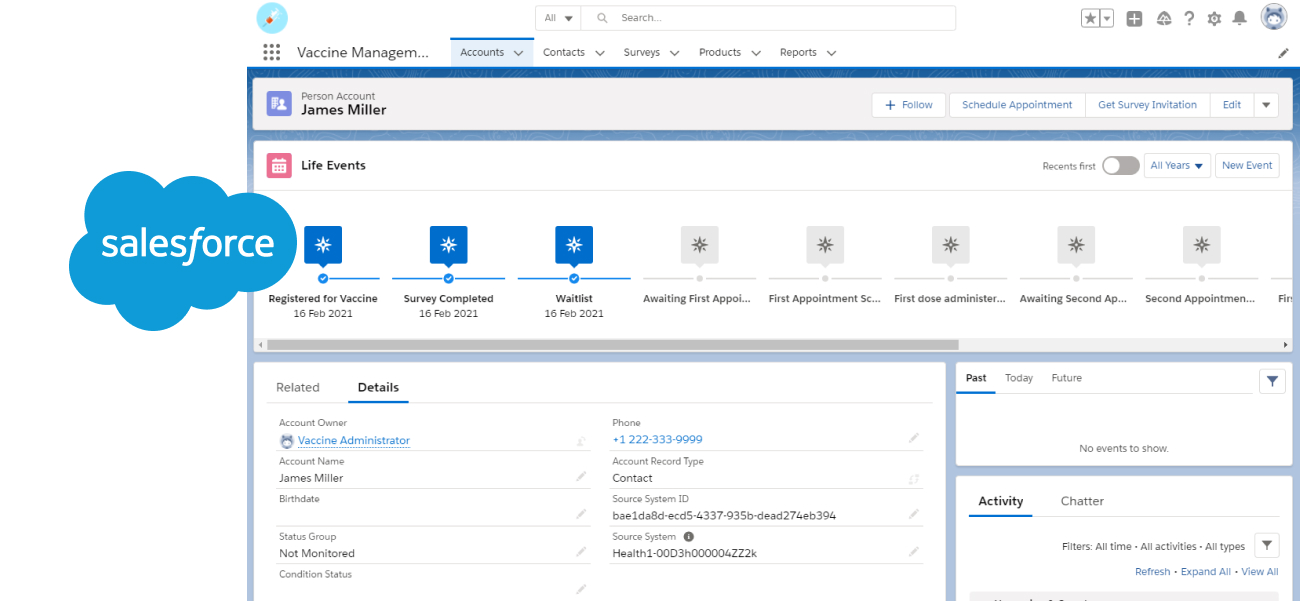Image resolution: width=1300 pixels, height=601 pixels.
Task: Open the Contacts tab
Action: 564,52
